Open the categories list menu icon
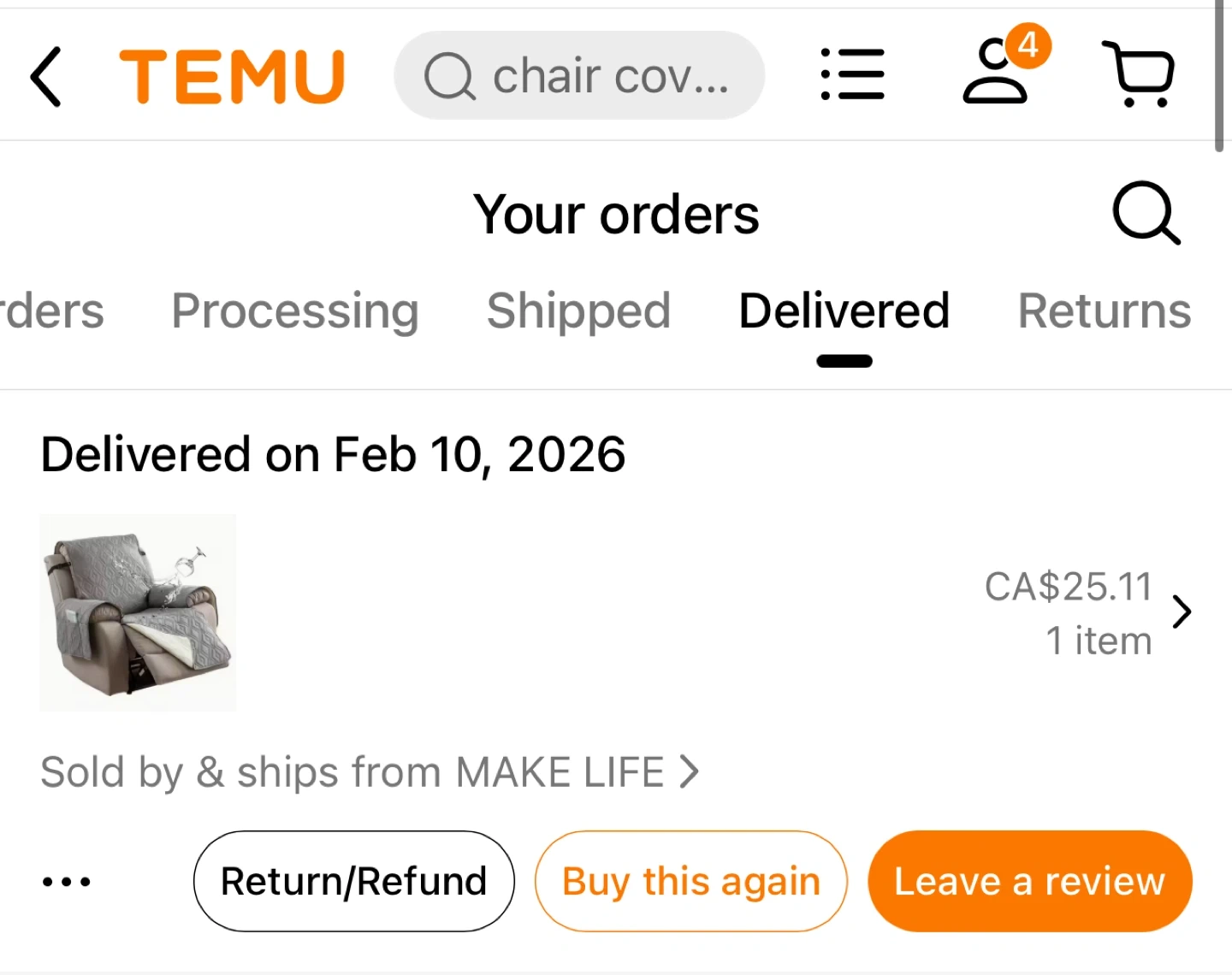Viewport: 1232px width, 975px height. [x=852, y=75]
